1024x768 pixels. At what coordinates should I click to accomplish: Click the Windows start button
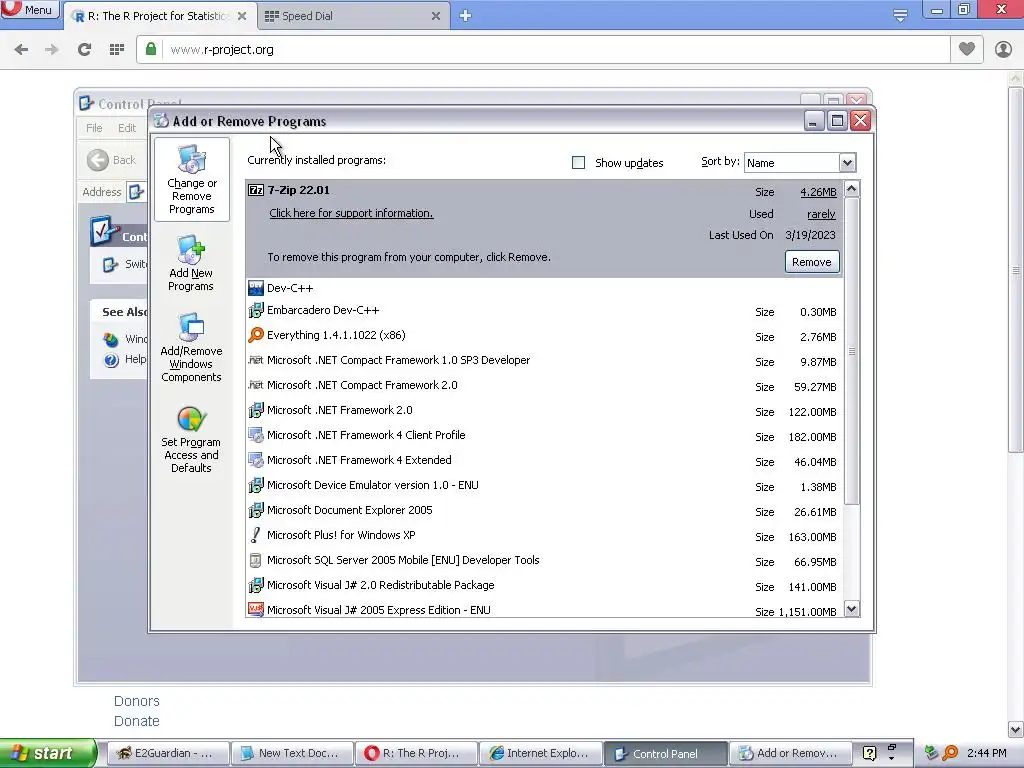[47, 753]
